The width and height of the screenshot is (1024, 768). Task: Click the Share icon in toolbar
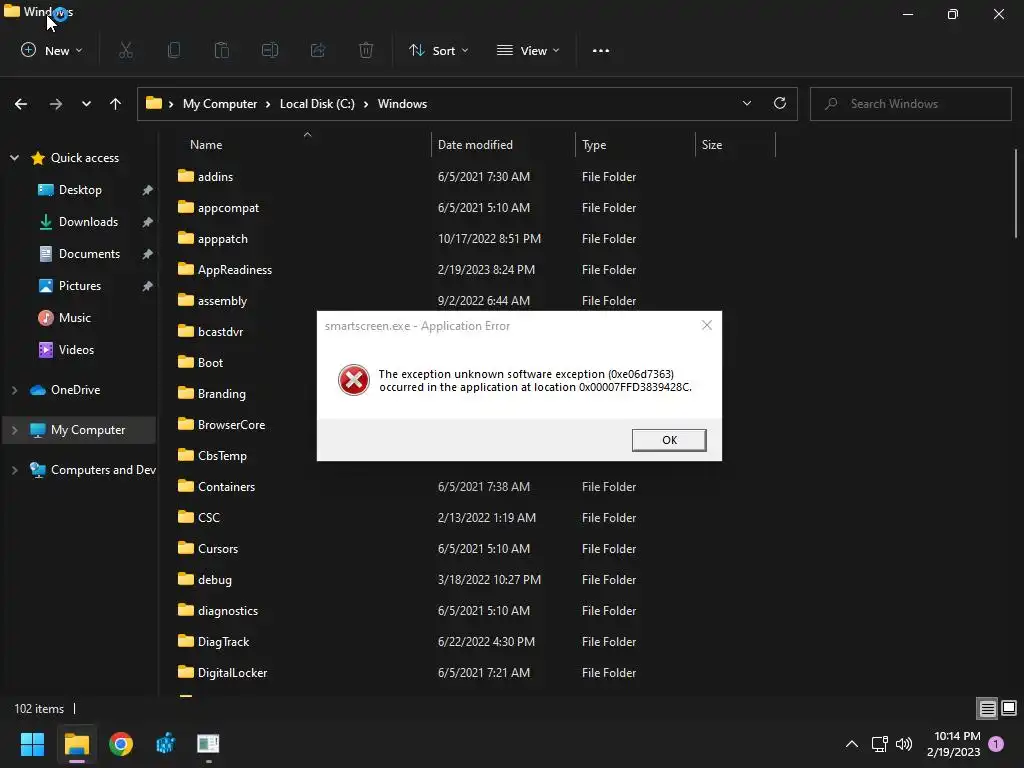point(318,50)
